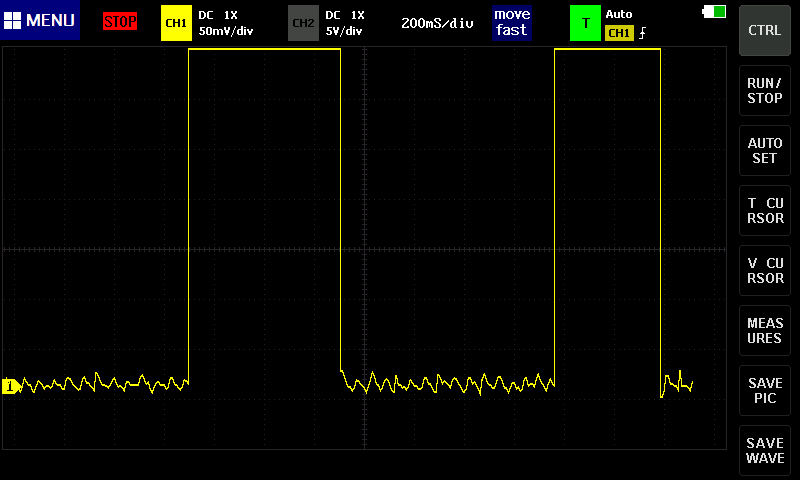800x480 pixels.
Task: Tap the RUN/STOP button
Action: coord(764,90)
